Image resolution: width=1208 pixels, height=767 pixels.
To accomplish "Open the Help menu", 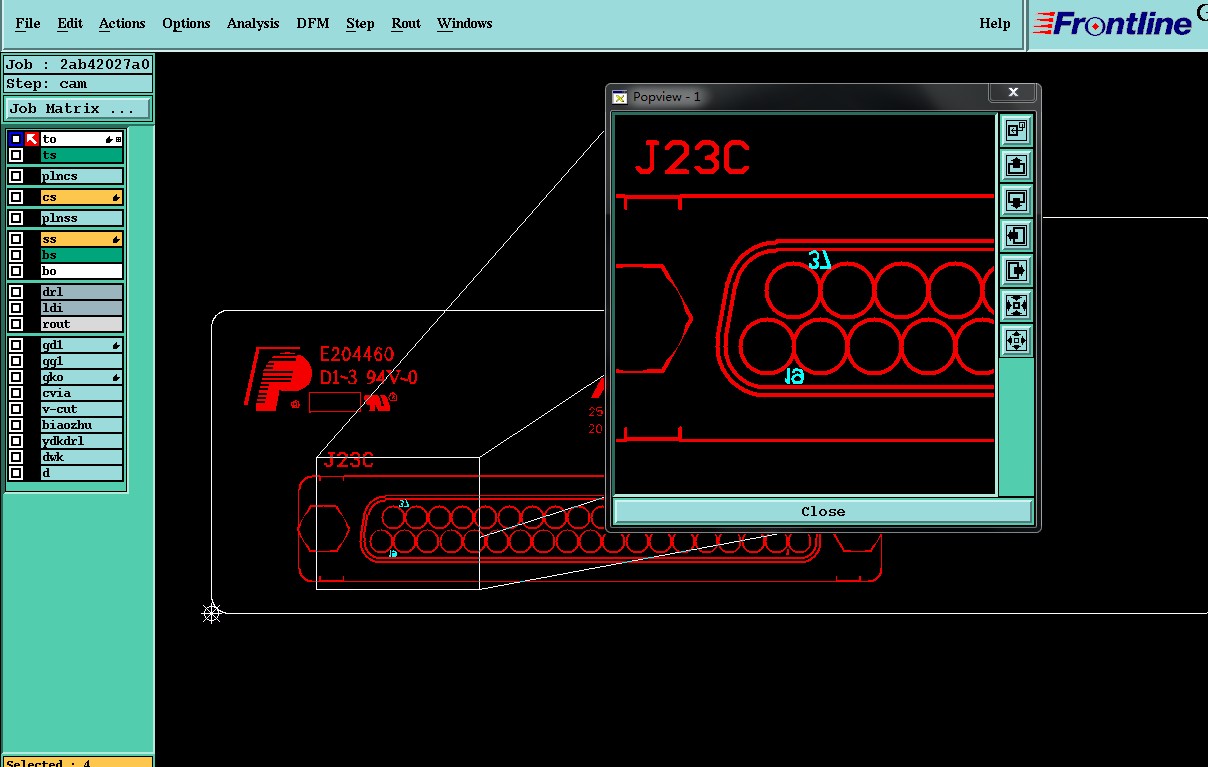I will coord(995,23).
